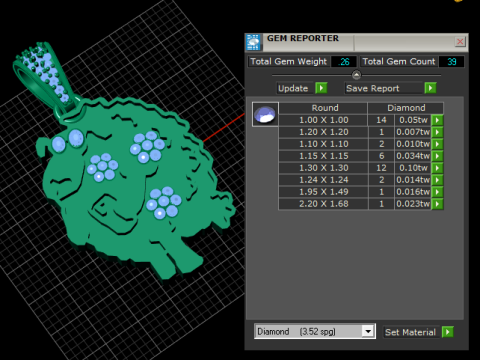480x360 pixels.
Task: Click the 0.016tw weight cell
Action: 413,192
